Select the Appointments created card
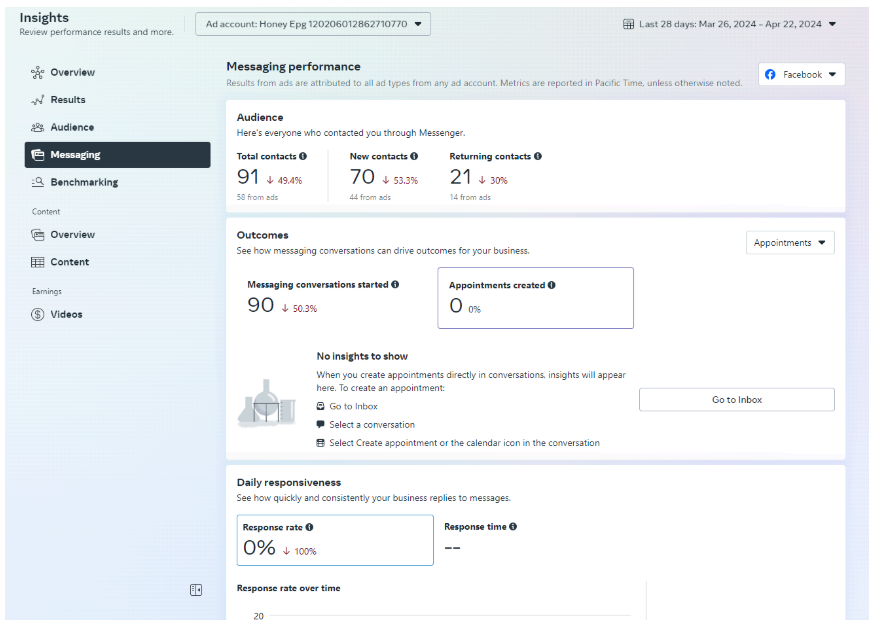 (535, 298)
